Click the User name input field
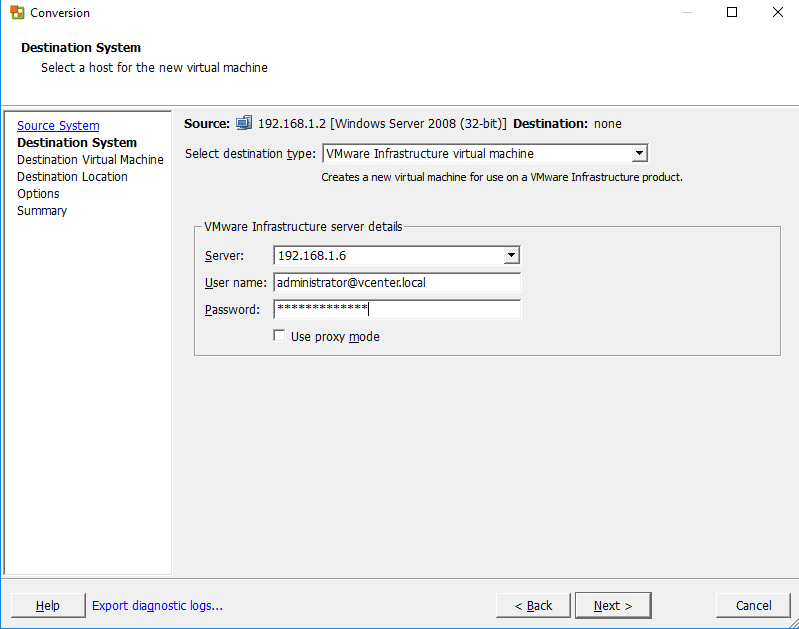The image size is (799, 629). pyautogui.click(x=397, y=282)
